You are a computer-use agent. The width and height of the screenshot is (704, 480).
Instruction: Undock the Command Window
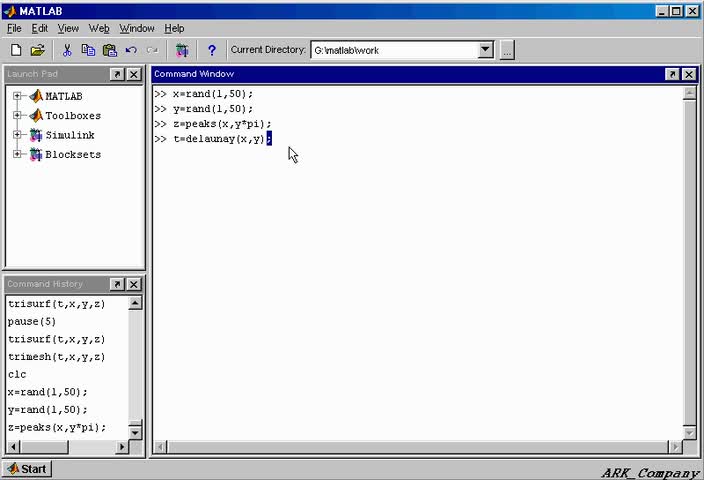tap(672, 74)
